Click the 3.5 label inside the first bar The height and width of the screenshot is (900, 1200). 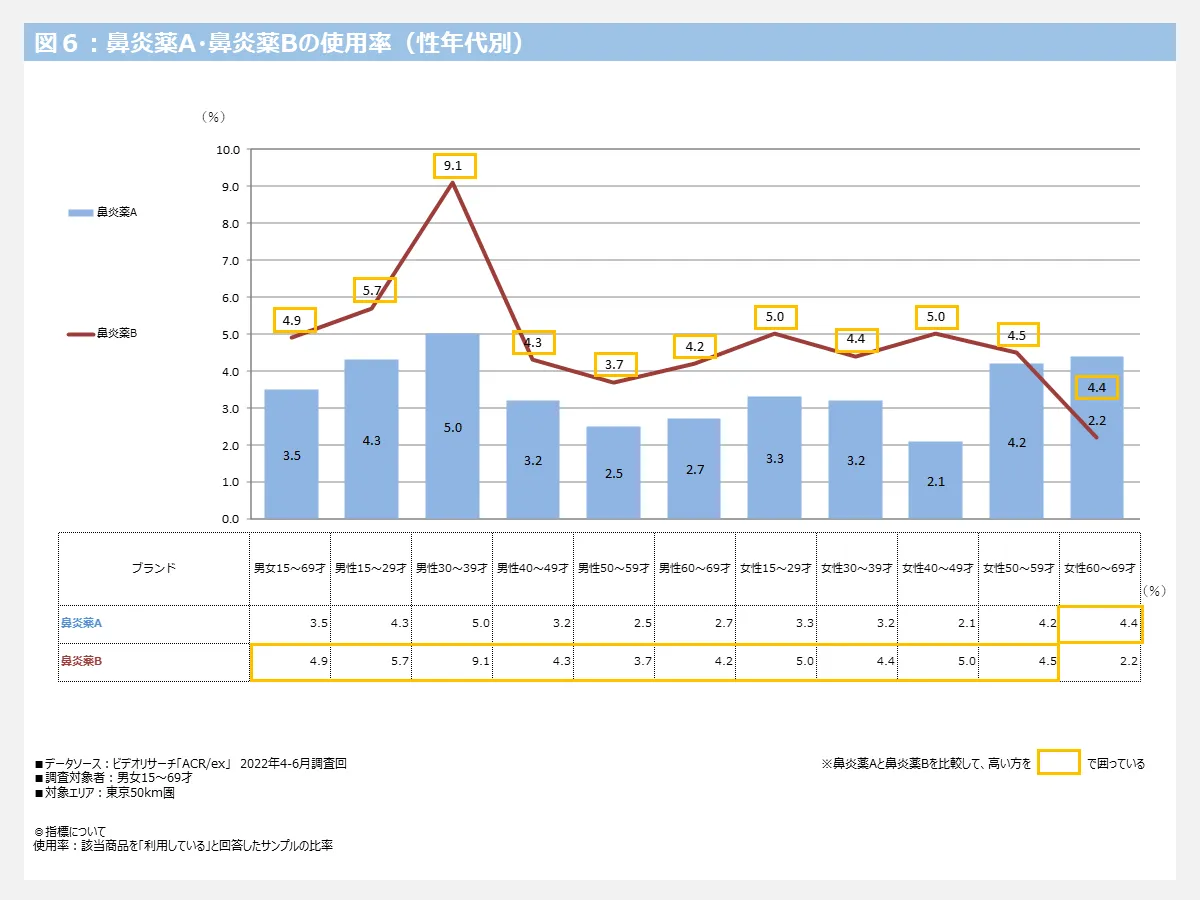click(x=291, y=455)
